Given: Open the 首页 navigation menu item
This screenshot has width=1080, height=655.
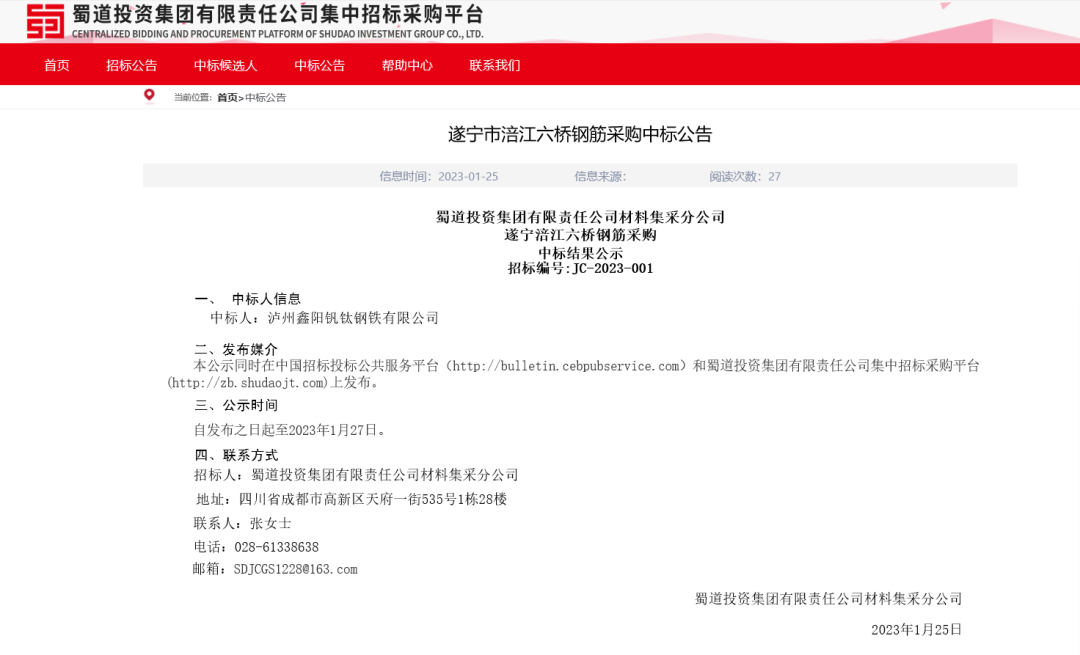Looking at the screenshot, I should [x=56, y=65].
